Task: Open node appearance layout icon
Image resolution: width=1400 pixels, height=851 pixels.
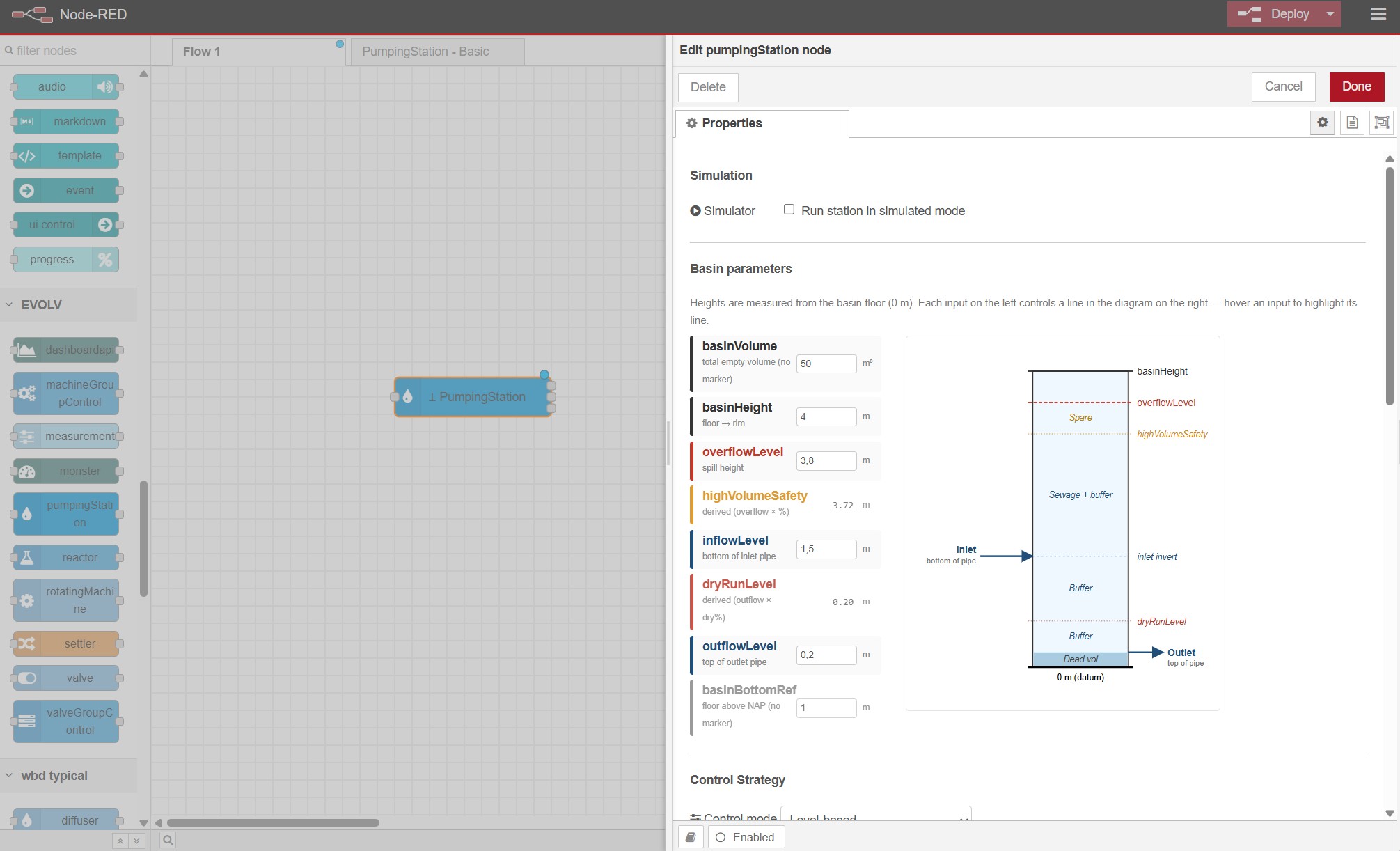Action: click(1382, 123)
